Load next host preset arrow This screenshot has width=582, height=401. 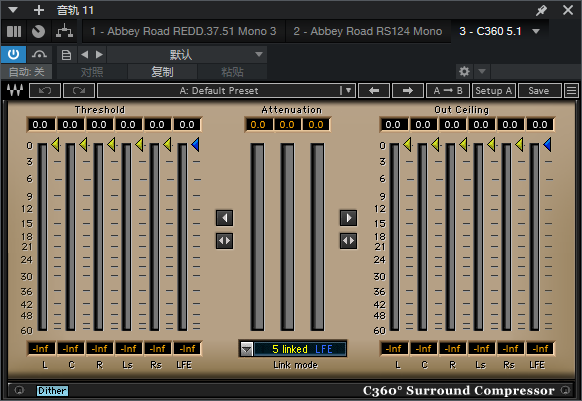(x=99, y=55)
